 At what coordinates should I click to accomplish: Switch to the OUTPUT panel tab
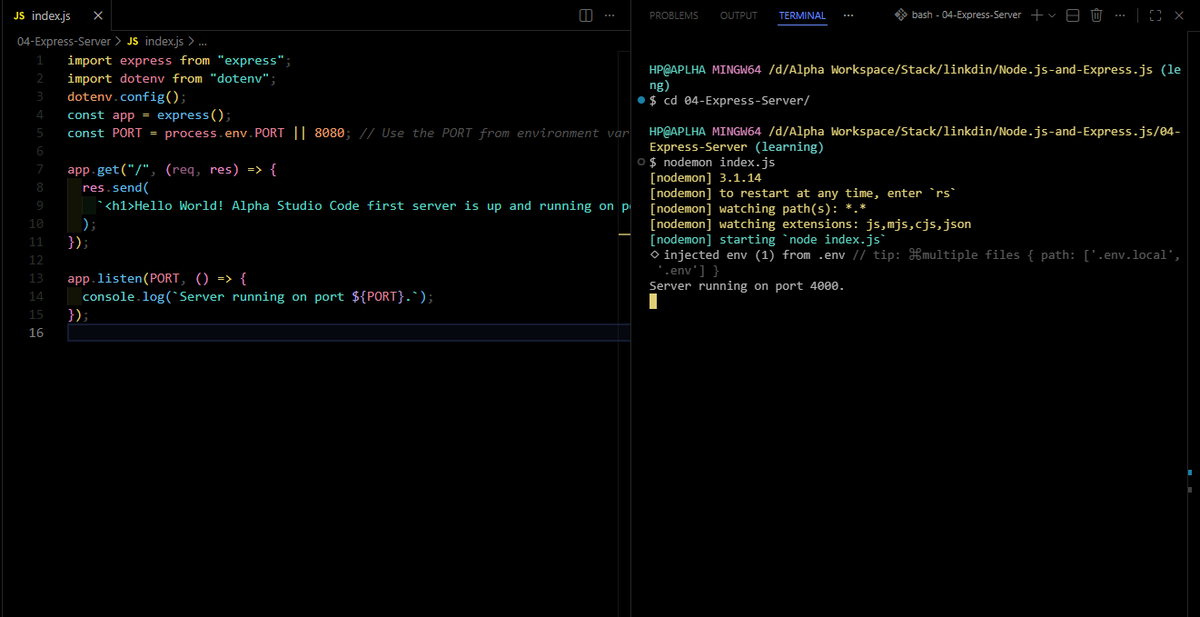(x=738, y=16)
